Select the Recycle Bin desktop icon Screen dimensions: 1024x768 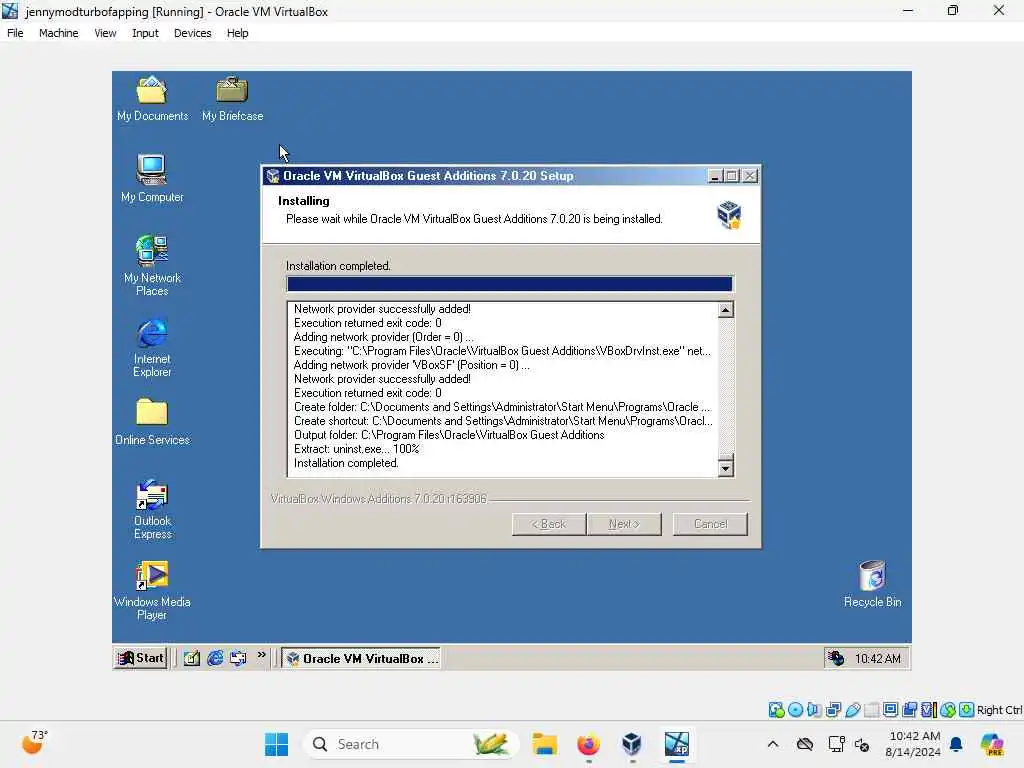point(872,584)
